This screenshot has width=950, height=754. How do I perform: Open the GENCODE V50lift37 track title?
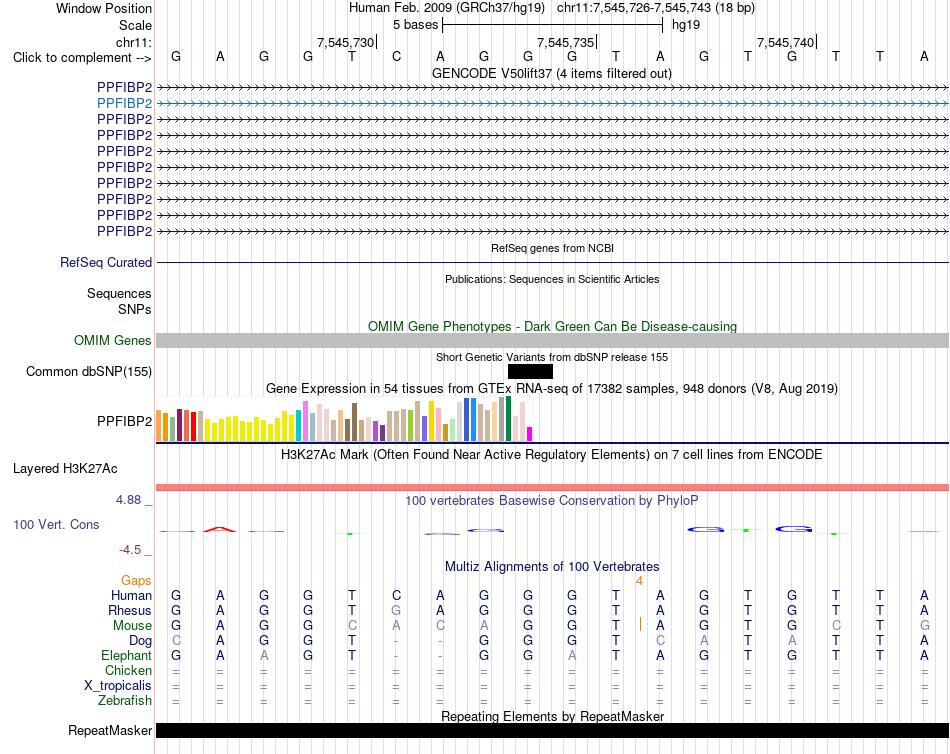tap(552, 73)
